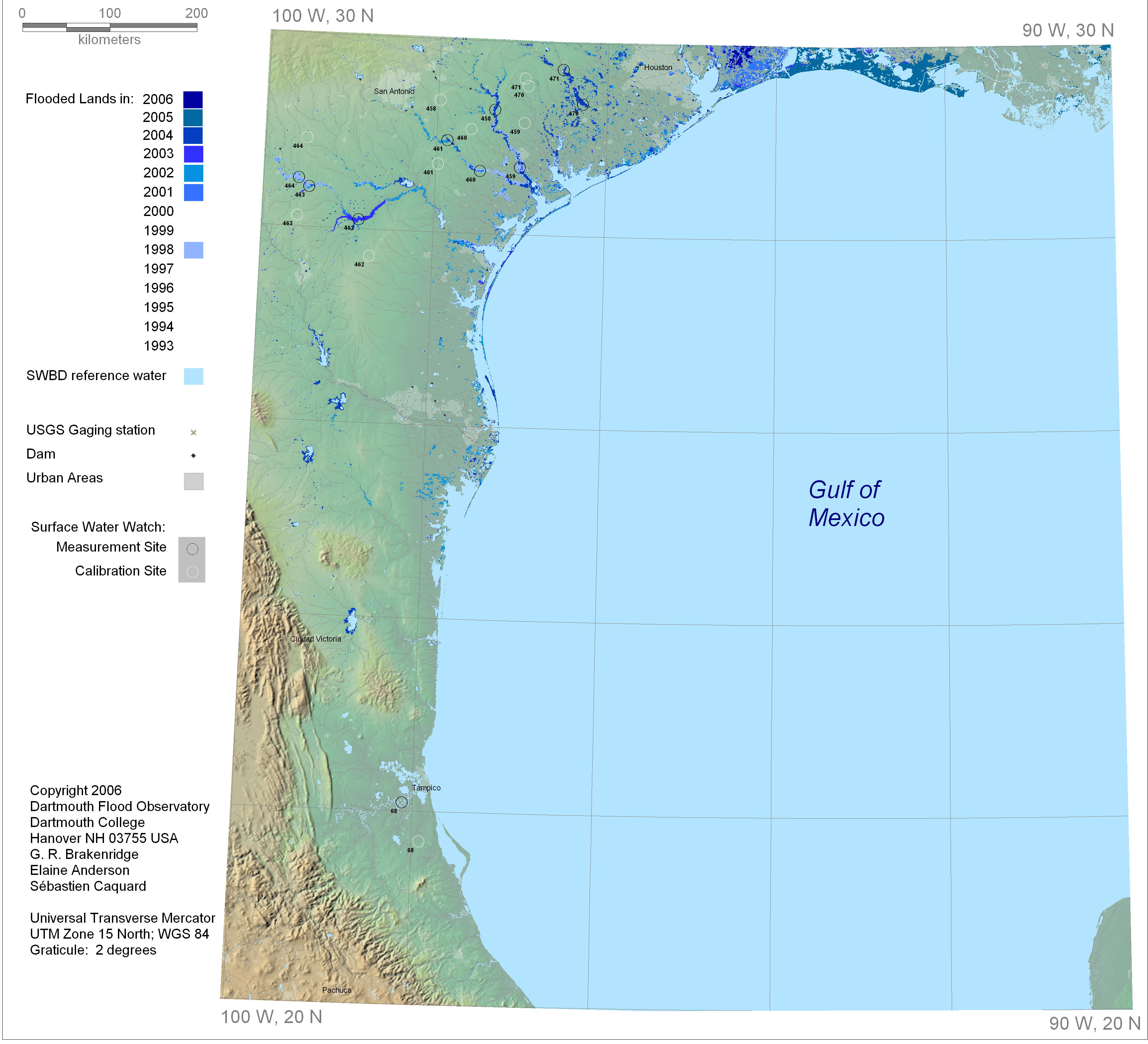The image size is (1148, 1044).
Task: Click the SWBD reference water swatch
Action: 194,376
